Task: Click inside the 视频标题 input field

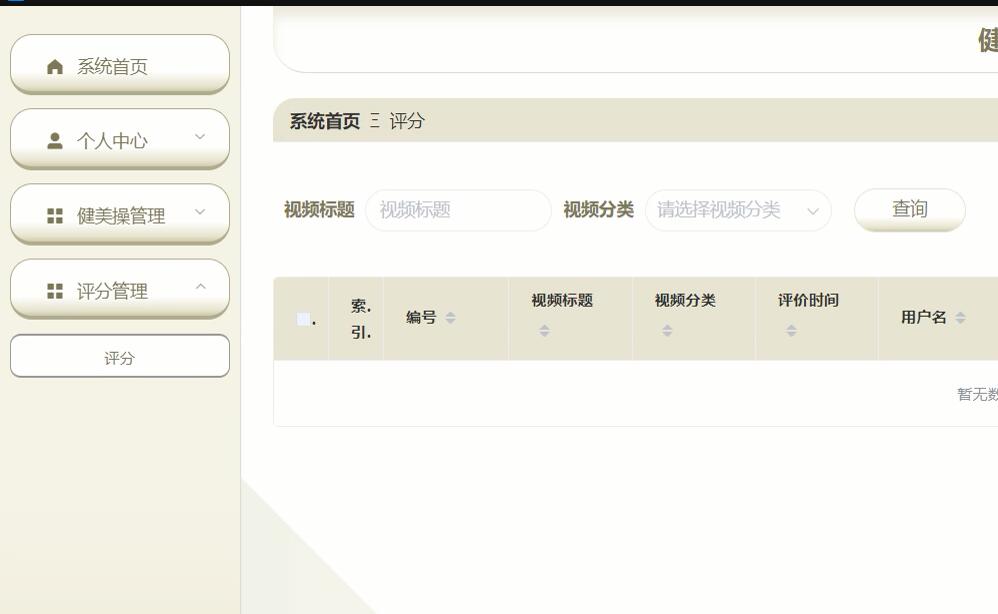Action: pyautogui.click(x=458, y=211)
